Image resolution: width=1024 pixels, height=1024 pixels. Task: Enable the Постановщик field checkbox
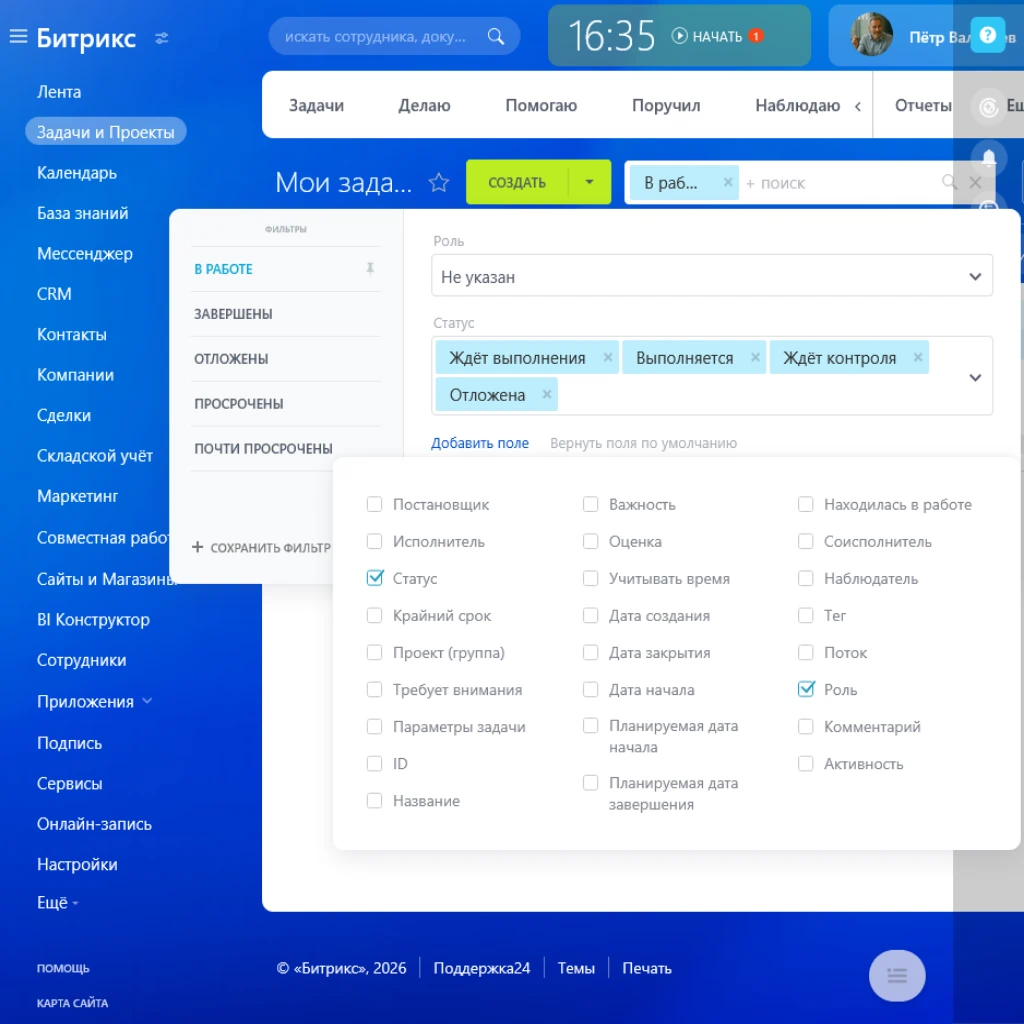click(x=375, y=505)
